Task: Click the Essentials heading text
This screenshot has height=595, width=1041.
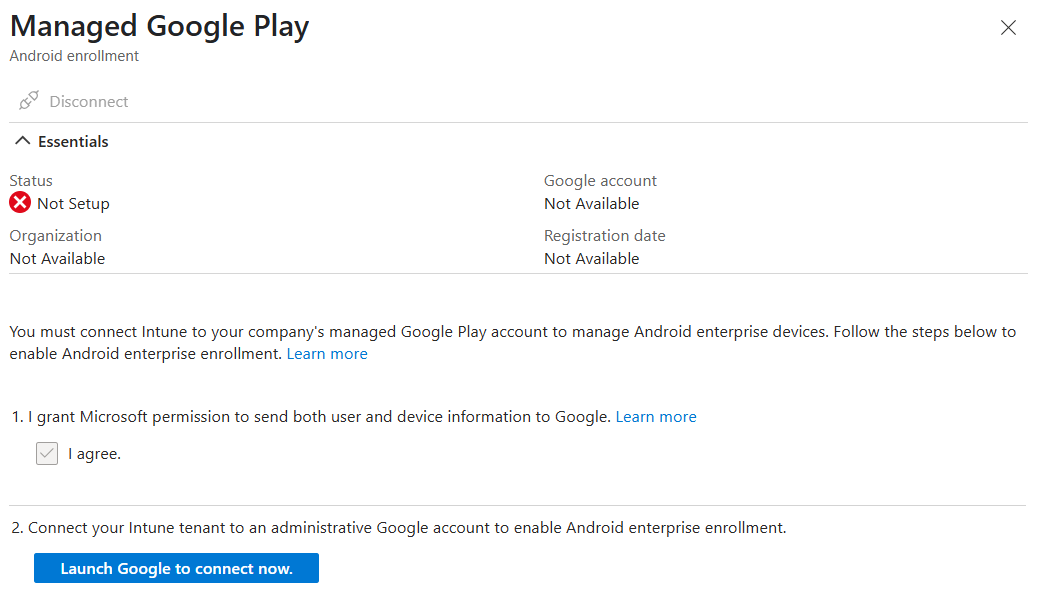Action: (x=73, y=141)
